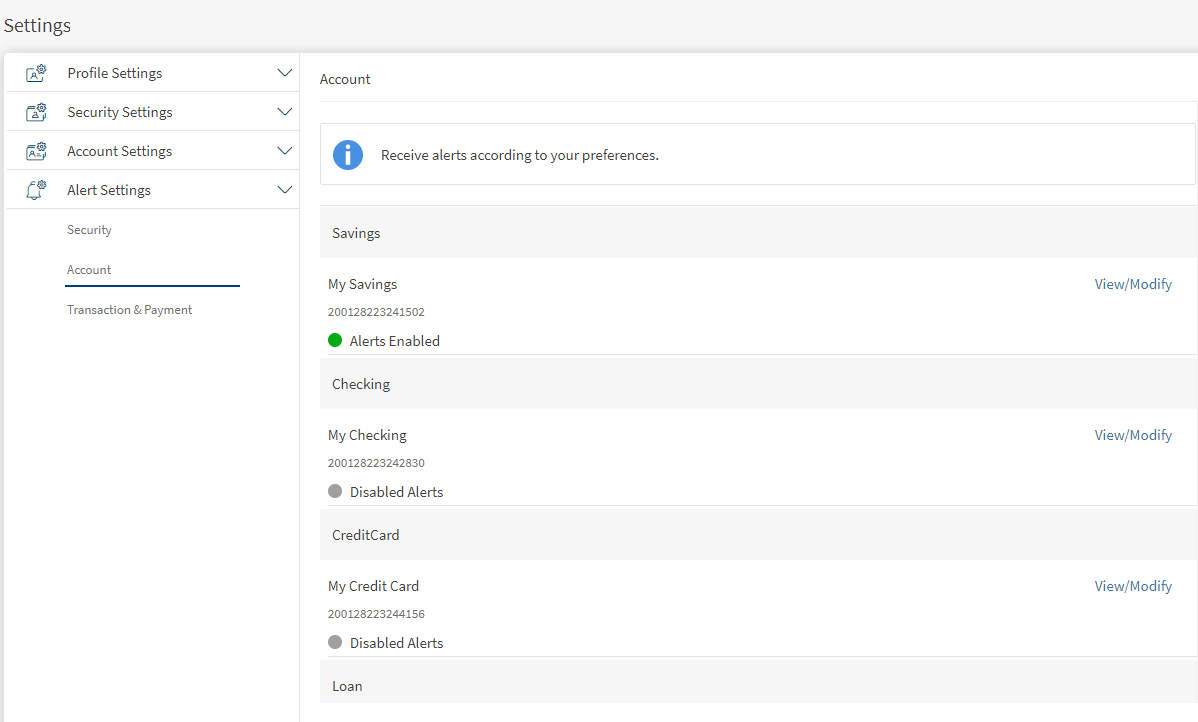Collapse the Alert Settings chevron
Image resolution: width=1198 pixels, height=722 pixels.
point(284,190)
